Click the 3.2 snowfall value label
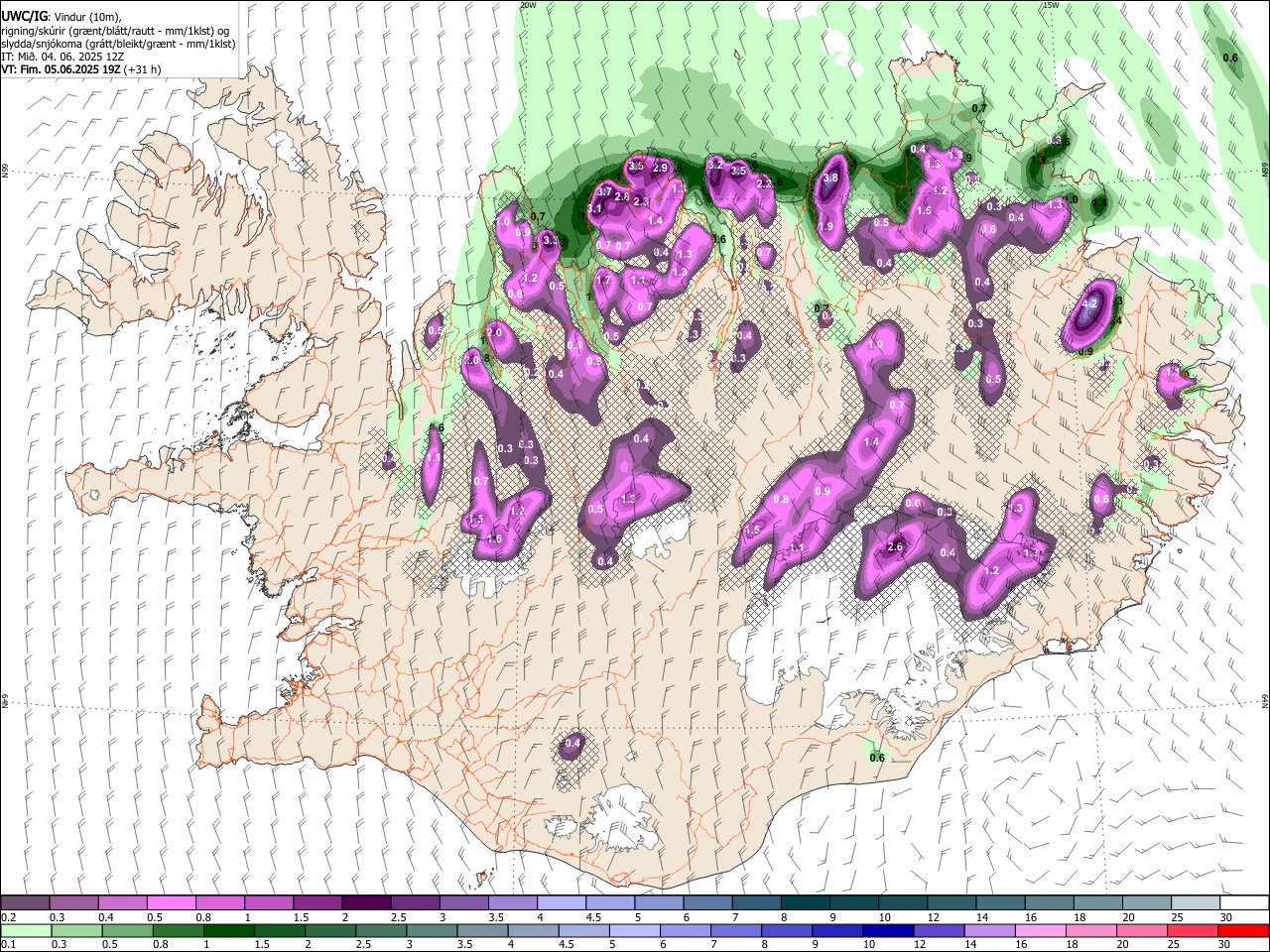 [714, 165]
